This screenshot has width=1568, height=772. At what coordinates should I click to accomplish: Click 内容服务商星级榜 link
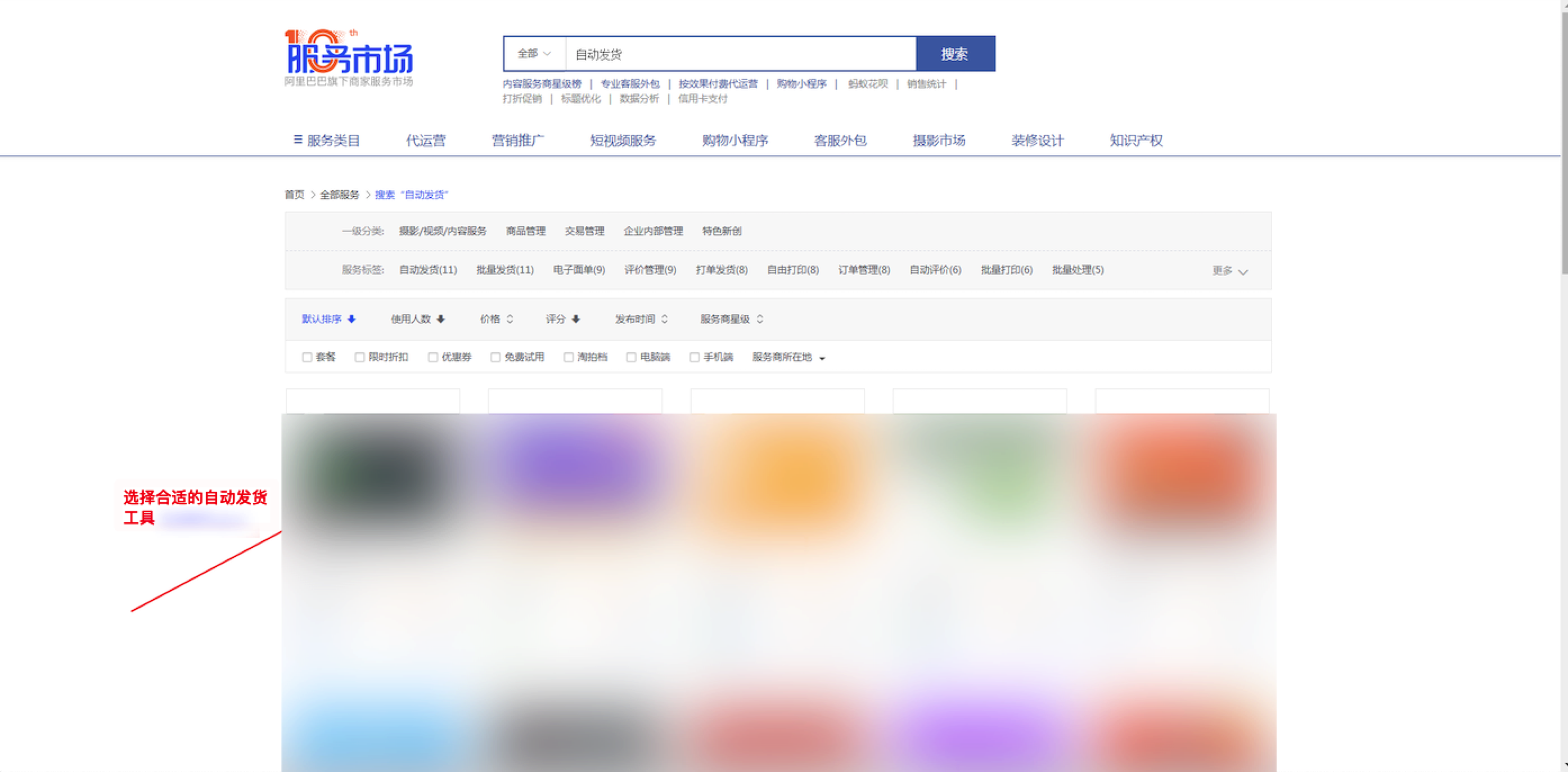(542, 84)
